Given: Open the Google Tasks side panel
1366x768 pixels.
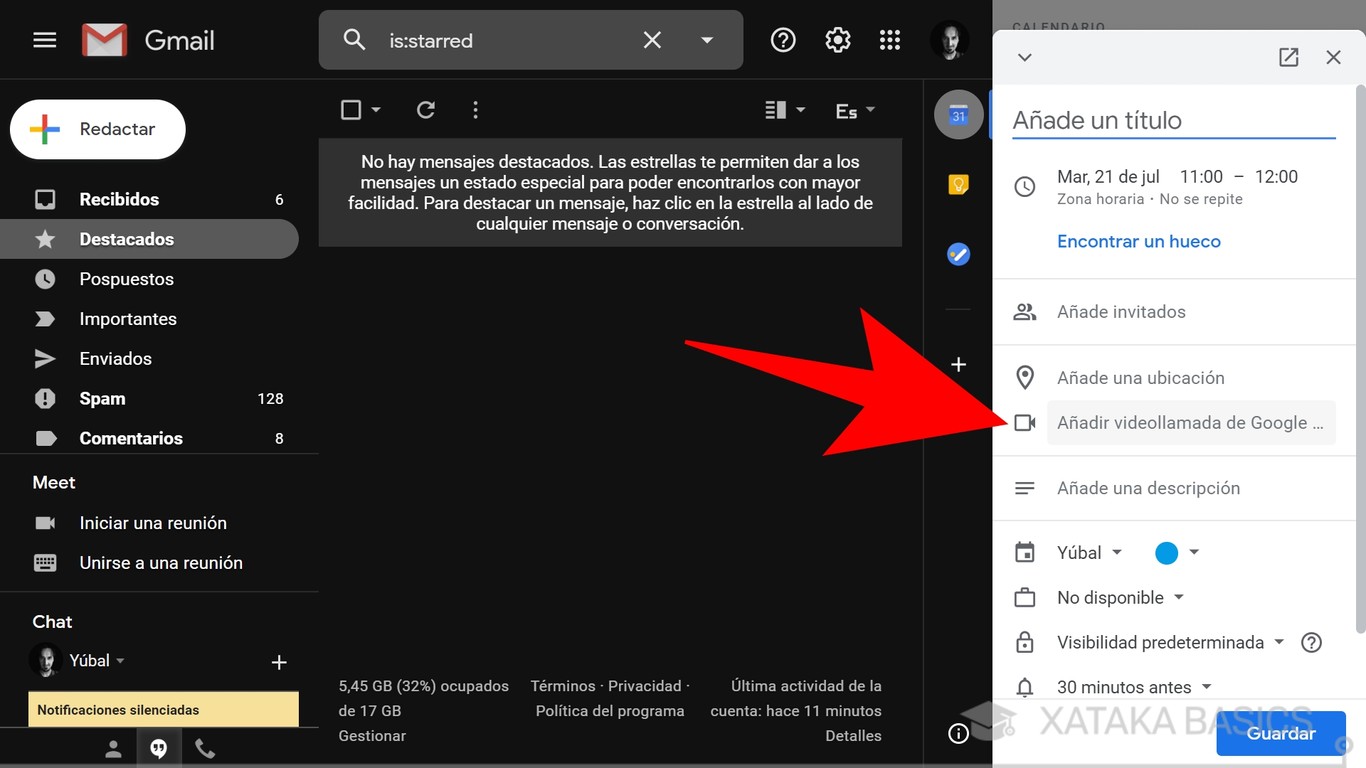Looking at the screenshot, I should coord(958,253).
